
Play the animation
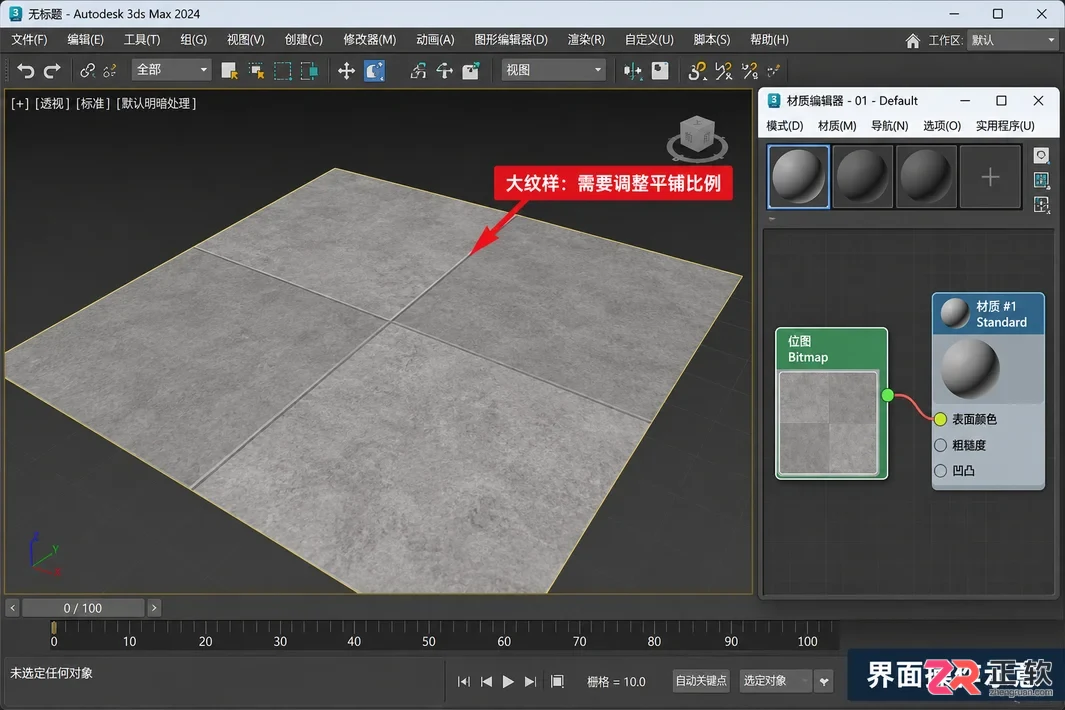click(x=507, y=681)
